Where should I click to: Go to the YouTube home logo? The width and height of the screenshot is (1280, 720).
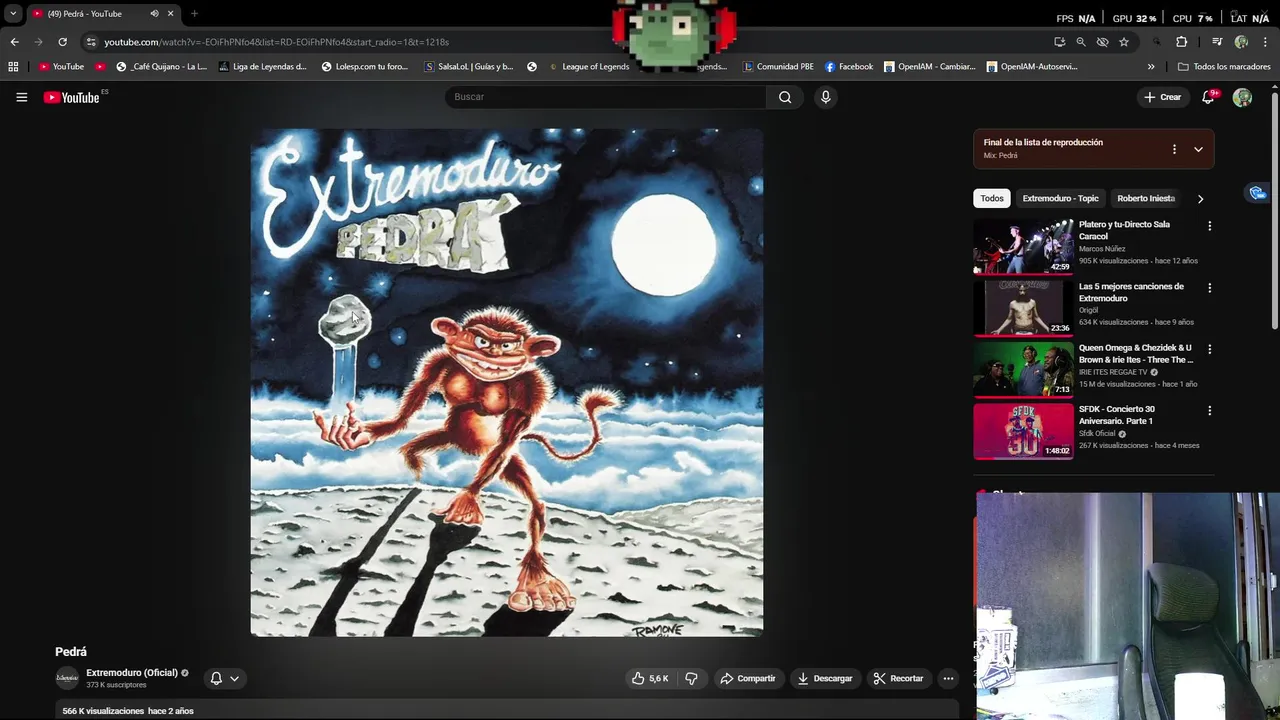point(72,97)
